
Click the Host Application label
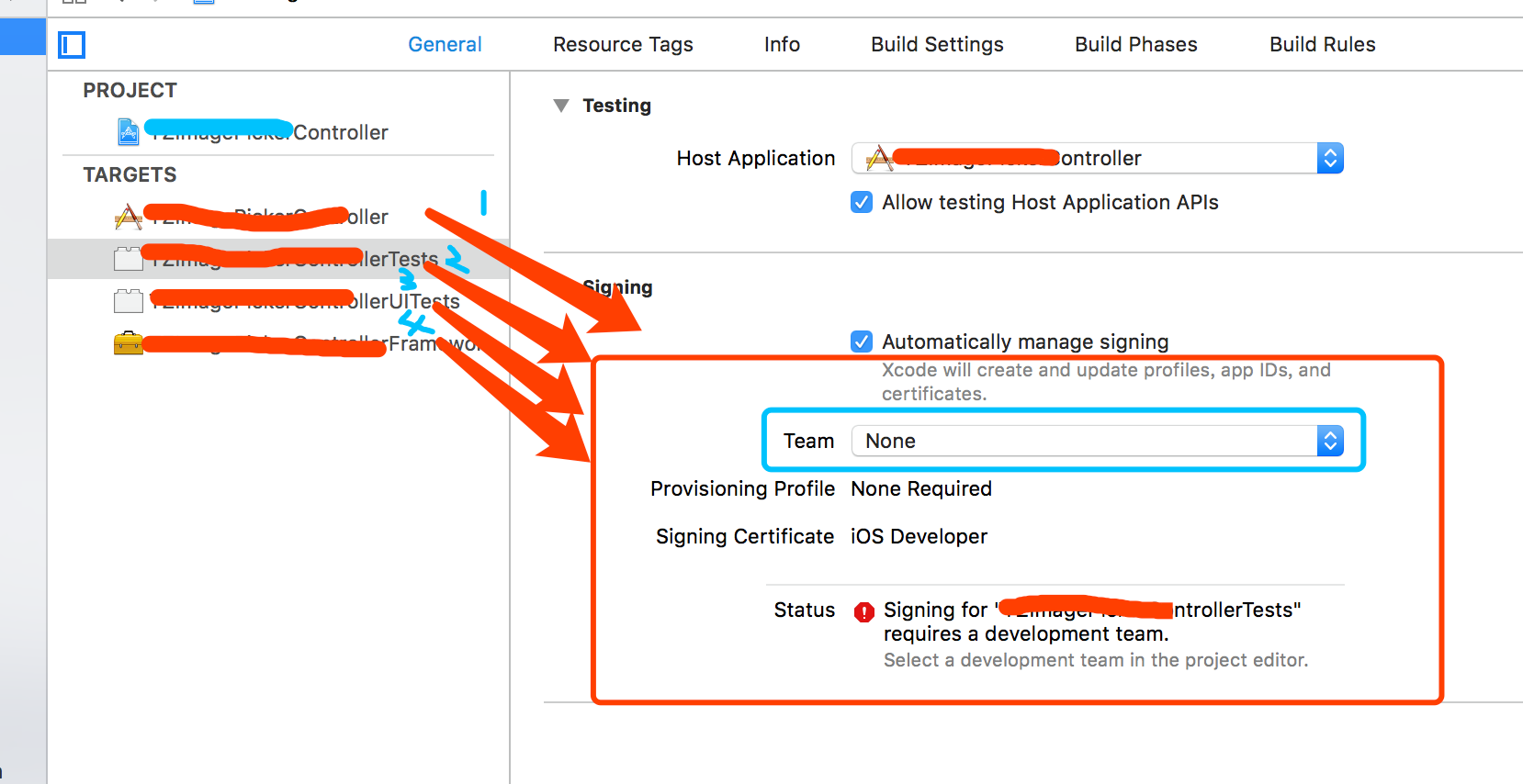[x=756, y=158]
